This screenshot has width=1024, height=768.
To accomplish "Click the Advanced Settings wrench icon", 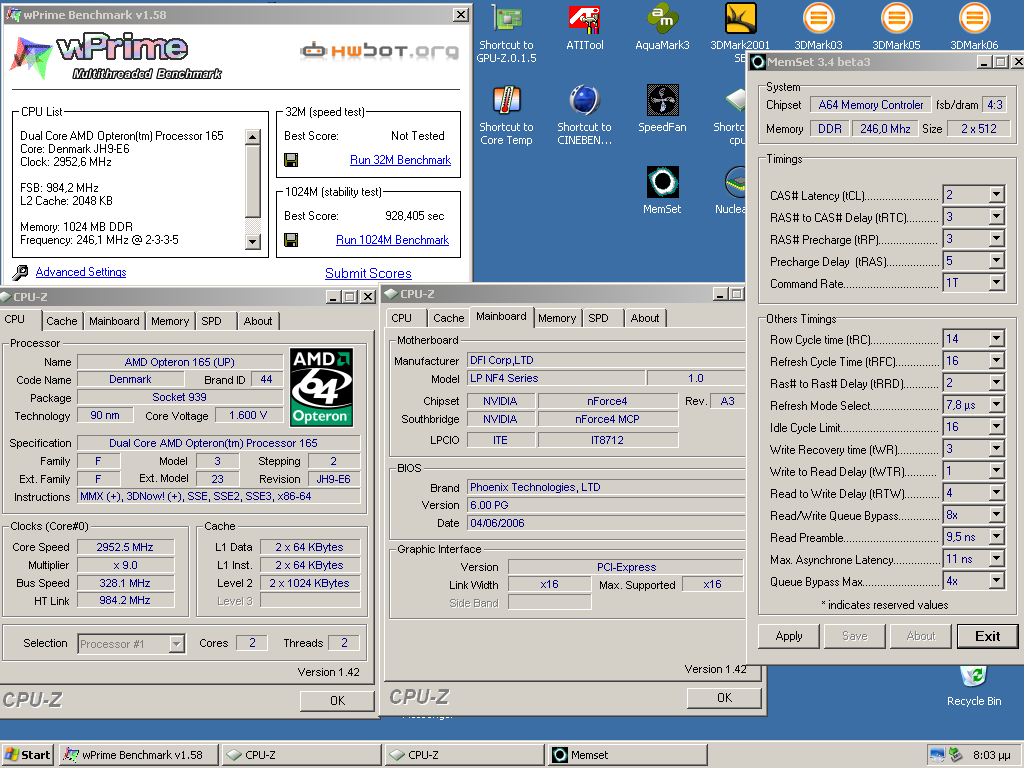I will (x=21, y=272).
